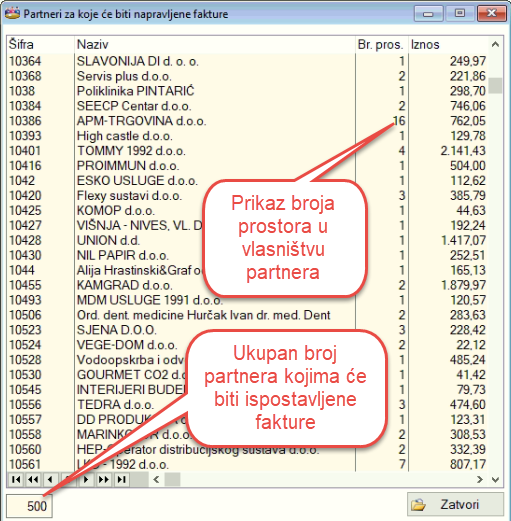Screen dimensions: 511x521
Task: Select row VEGE-DOM d.o.o.
Action: tap(247, 345)
